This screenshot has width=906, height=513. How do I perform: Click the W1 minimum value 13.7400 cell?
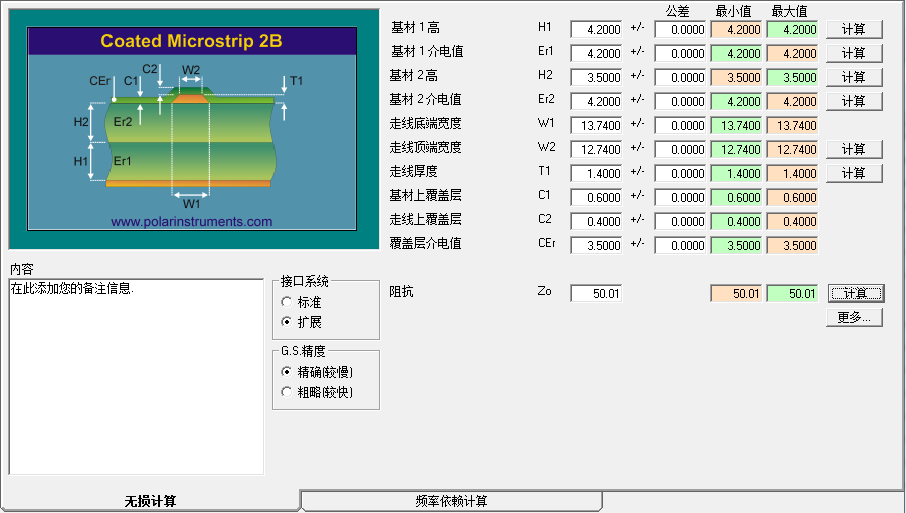[736, 125]
